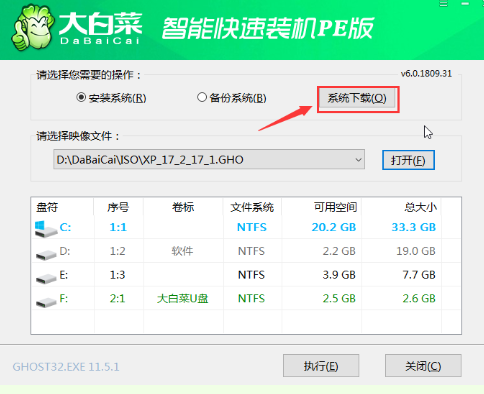Select drive letter C: in the list
The height and width of the screenshot is (394, 484).
(x=65, y=227)
